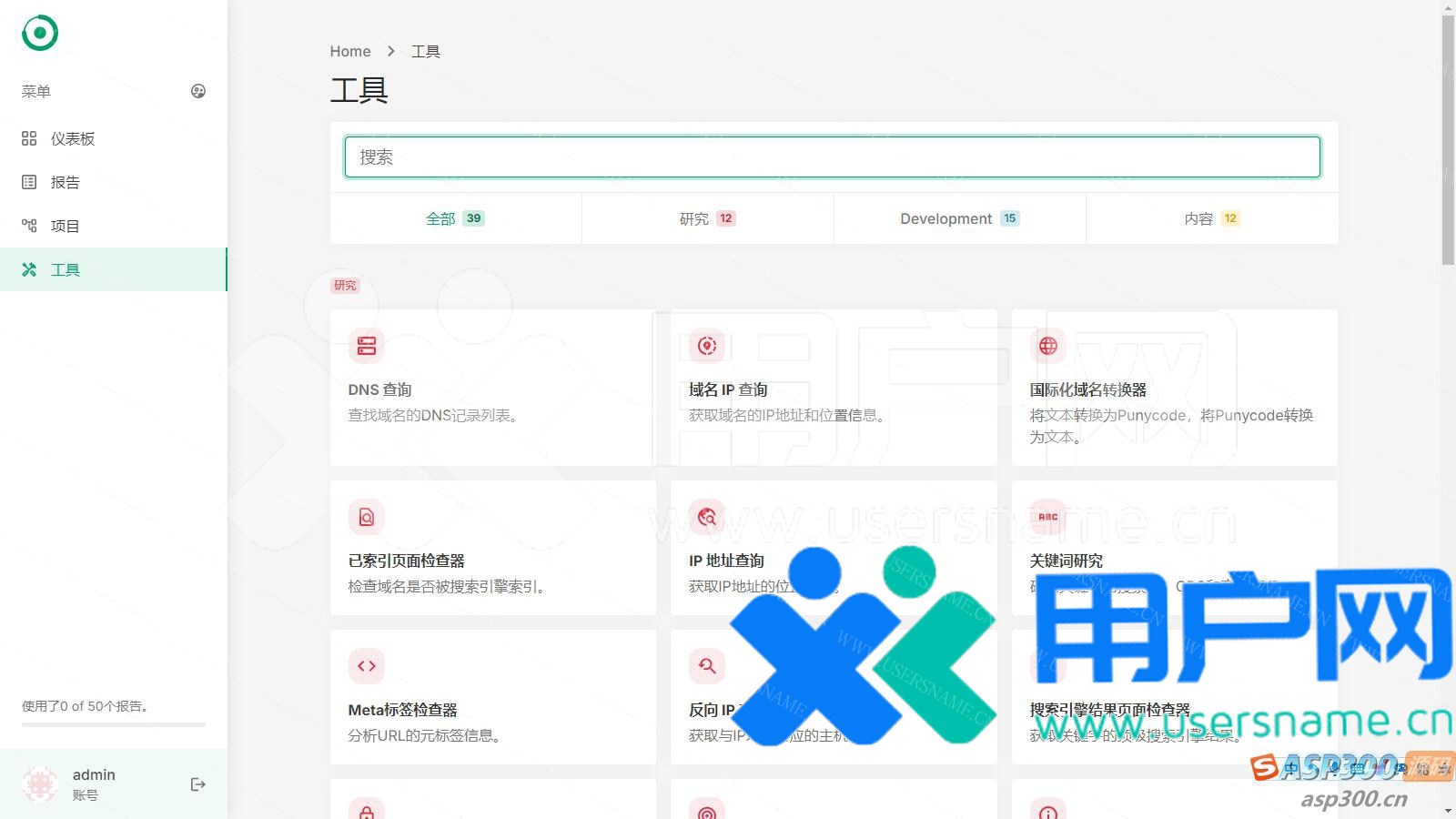This screenshot has height=819, width=1456.
Task: Open 域名 IP 查询 tool title
Action: tap(728, 389)
